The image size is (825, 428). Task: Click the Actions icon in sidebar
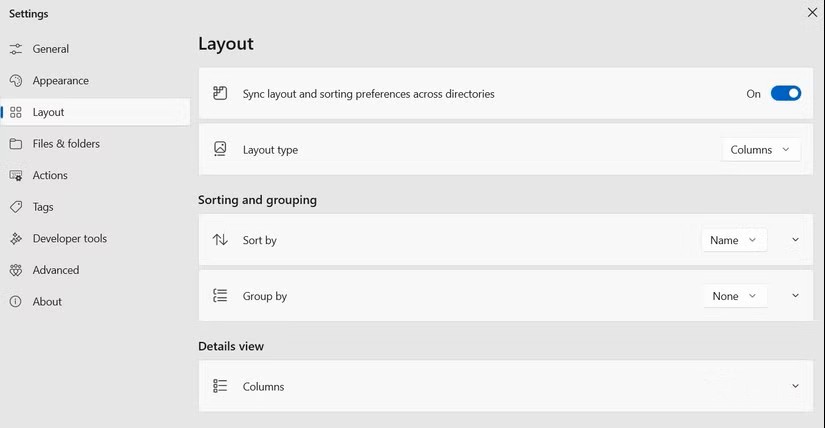click(x=16, y=176)
